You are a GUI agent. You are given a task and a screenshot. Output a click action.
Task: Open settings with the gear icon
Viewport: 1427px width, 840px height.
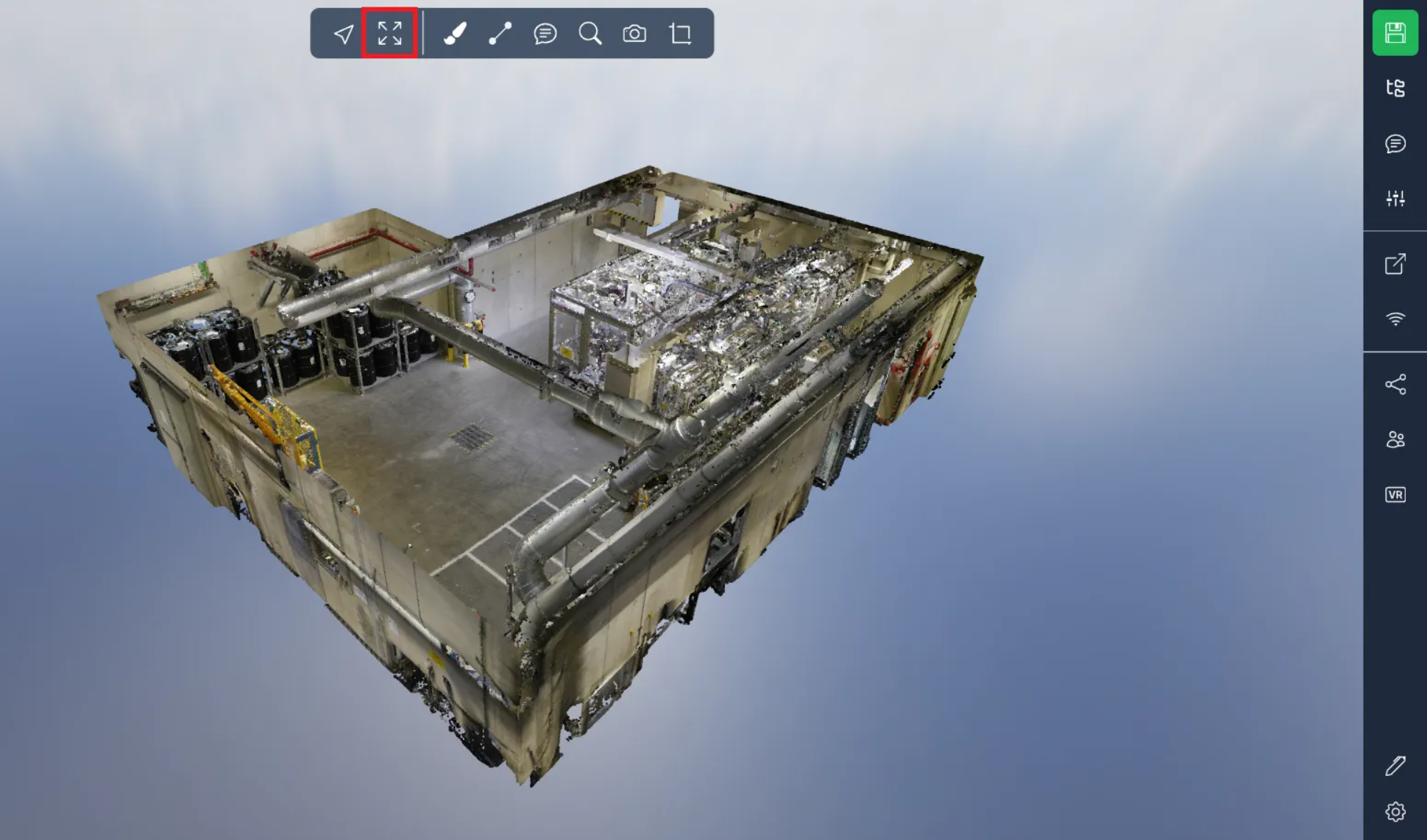click(x=1395, y=812)
